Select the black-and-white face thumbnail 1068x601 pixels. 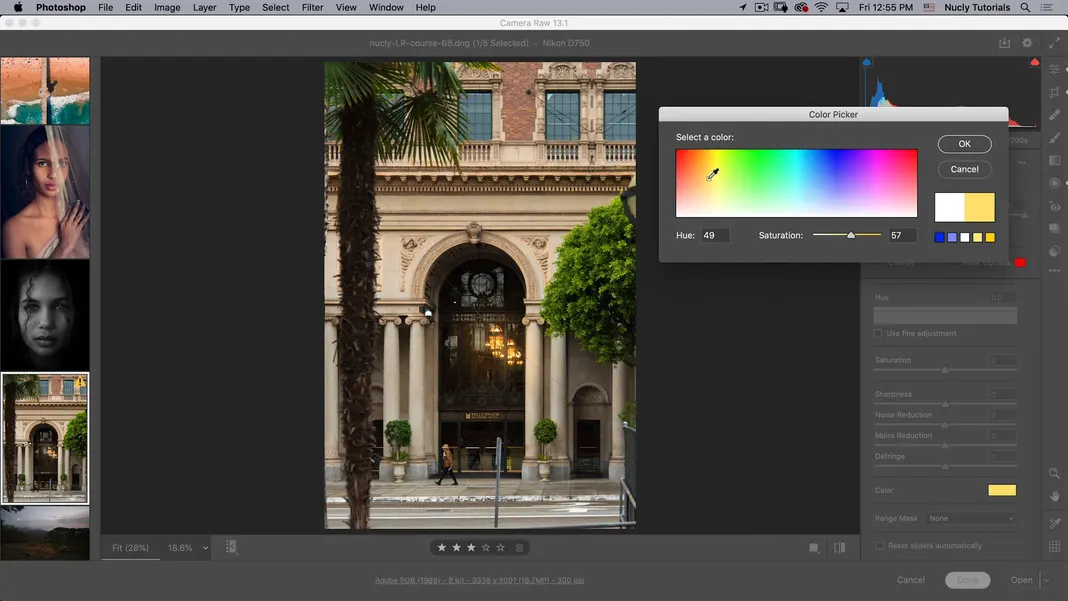pos(45,315)
